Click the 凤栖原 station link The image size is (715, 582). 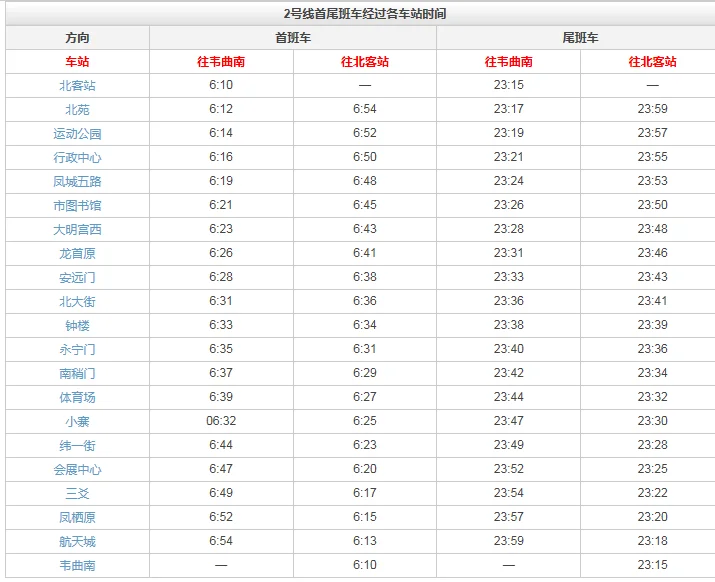pos(77,517)
